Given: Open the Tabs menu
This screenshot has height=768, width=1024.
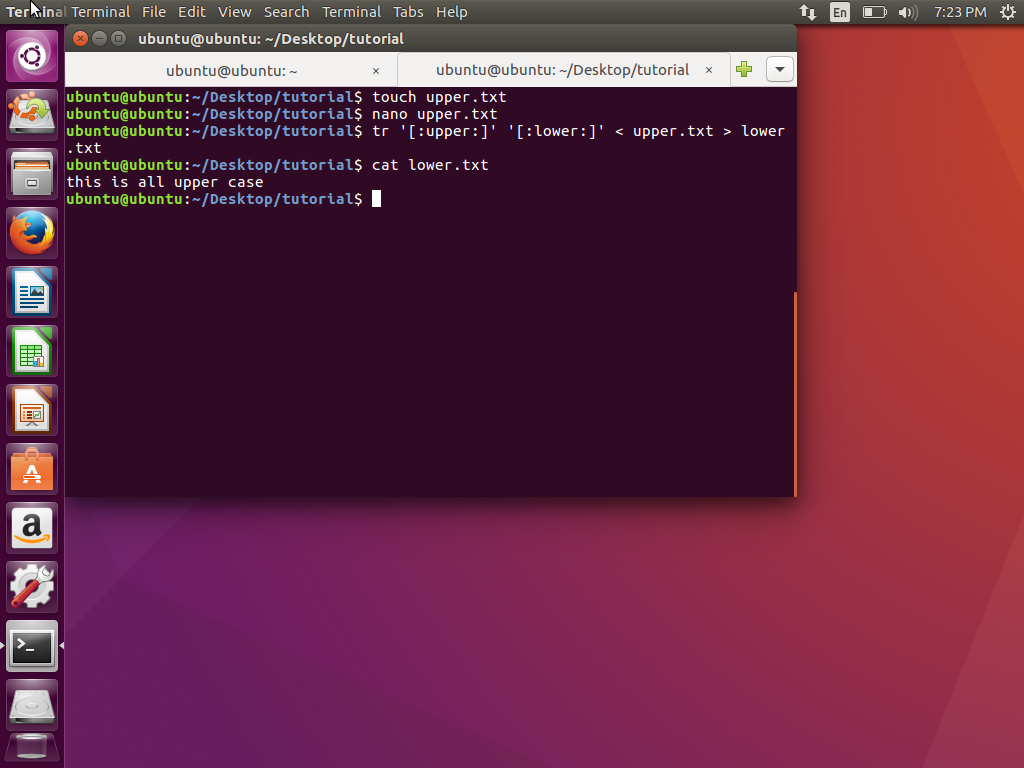Looking at the screenshot, I should [408, 12].
